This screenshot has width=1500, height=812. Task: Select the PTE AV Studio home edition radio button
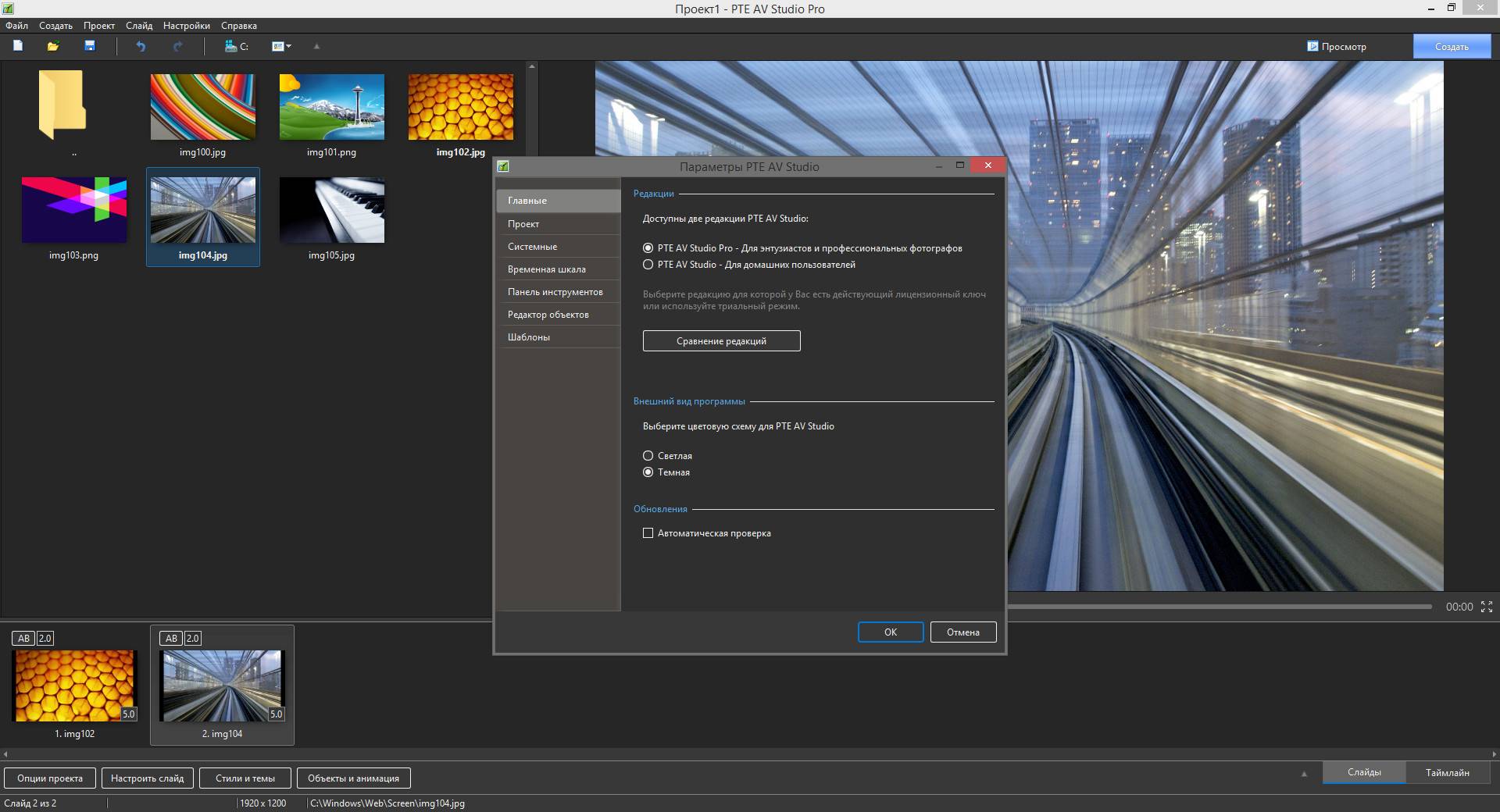coord(648,265)
